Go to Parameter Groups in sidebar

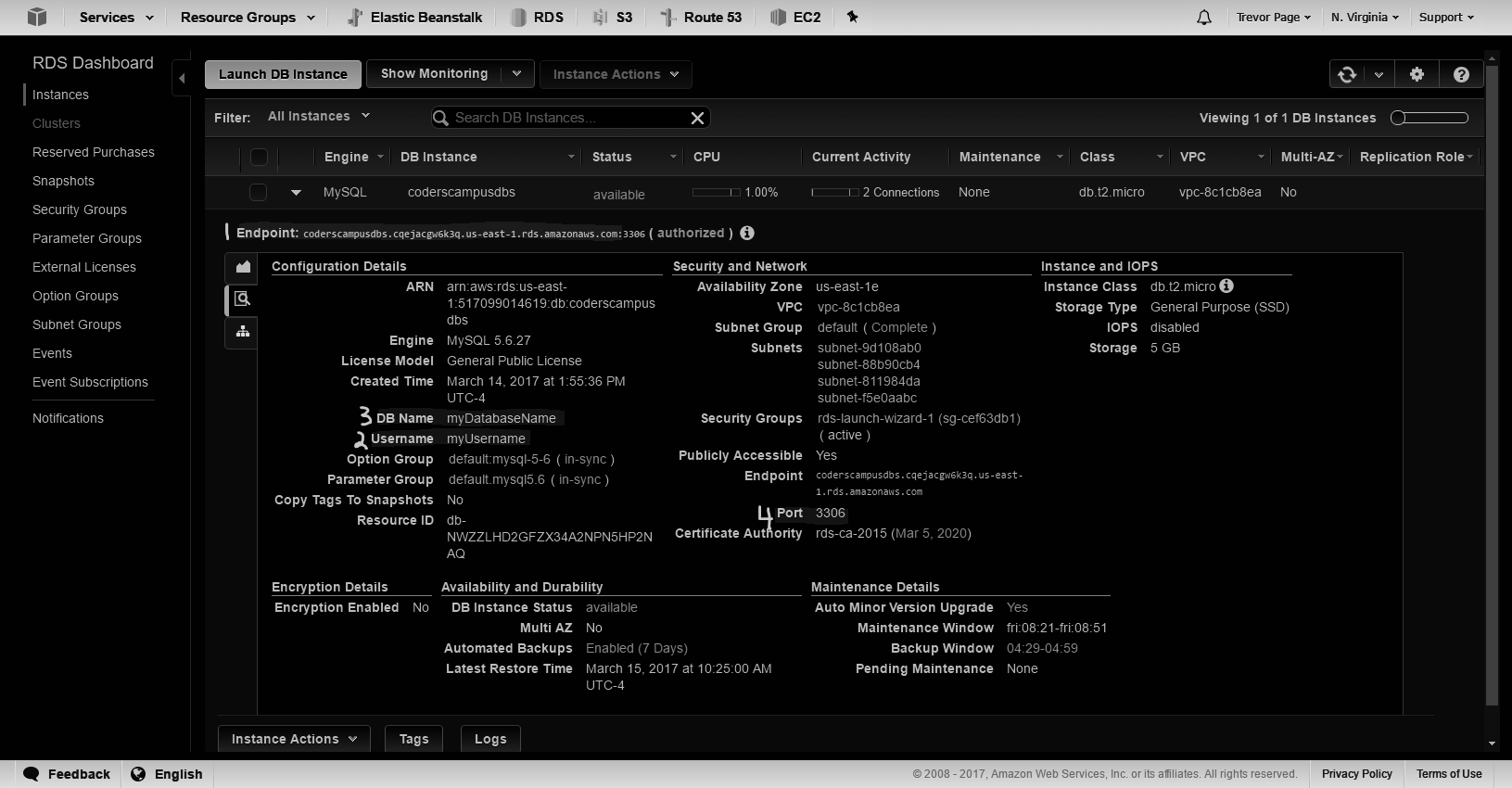(x=87, y=238)
